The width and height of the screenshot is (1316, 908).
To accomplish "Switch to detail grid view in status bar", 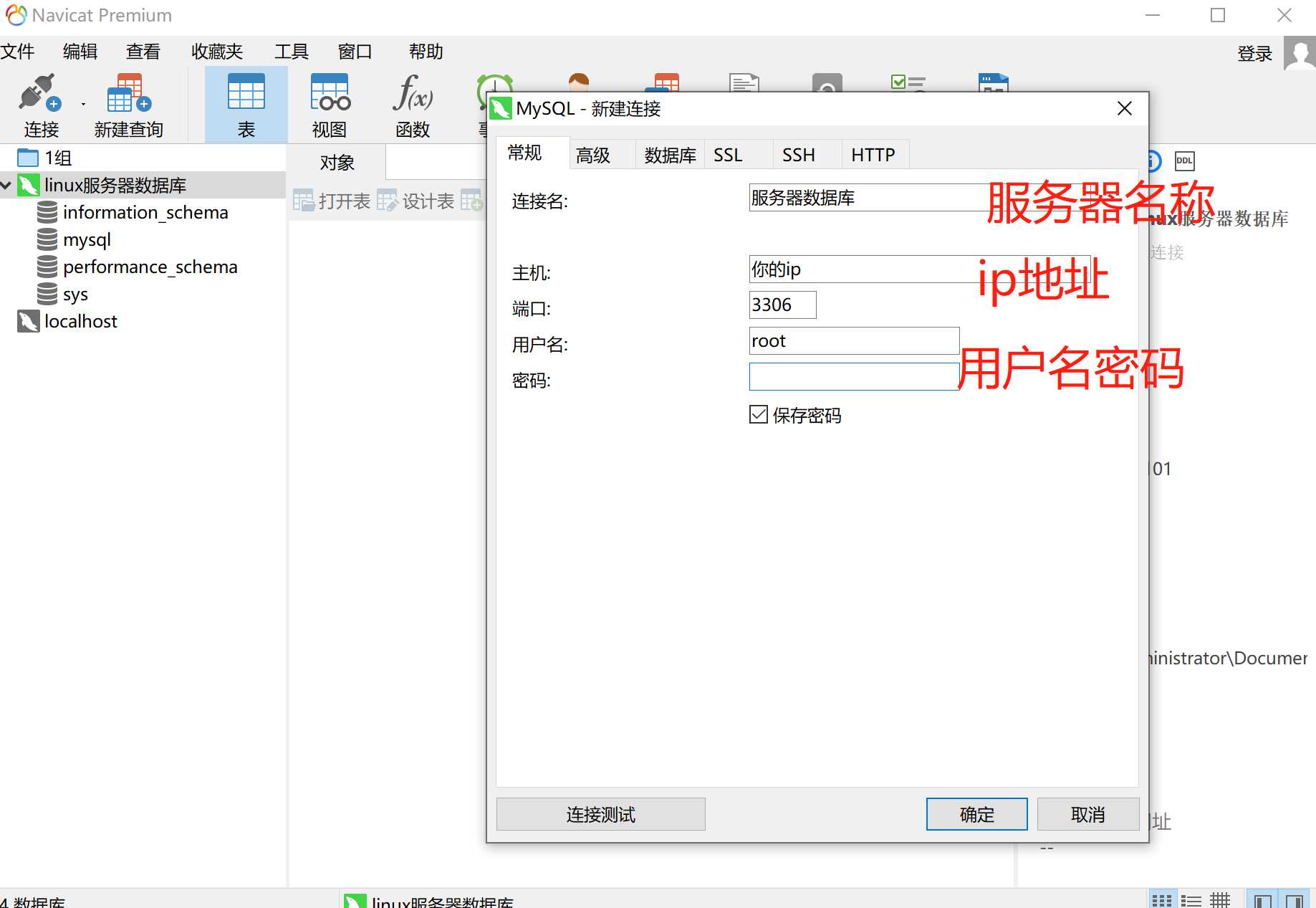I will pos(1161,900).
